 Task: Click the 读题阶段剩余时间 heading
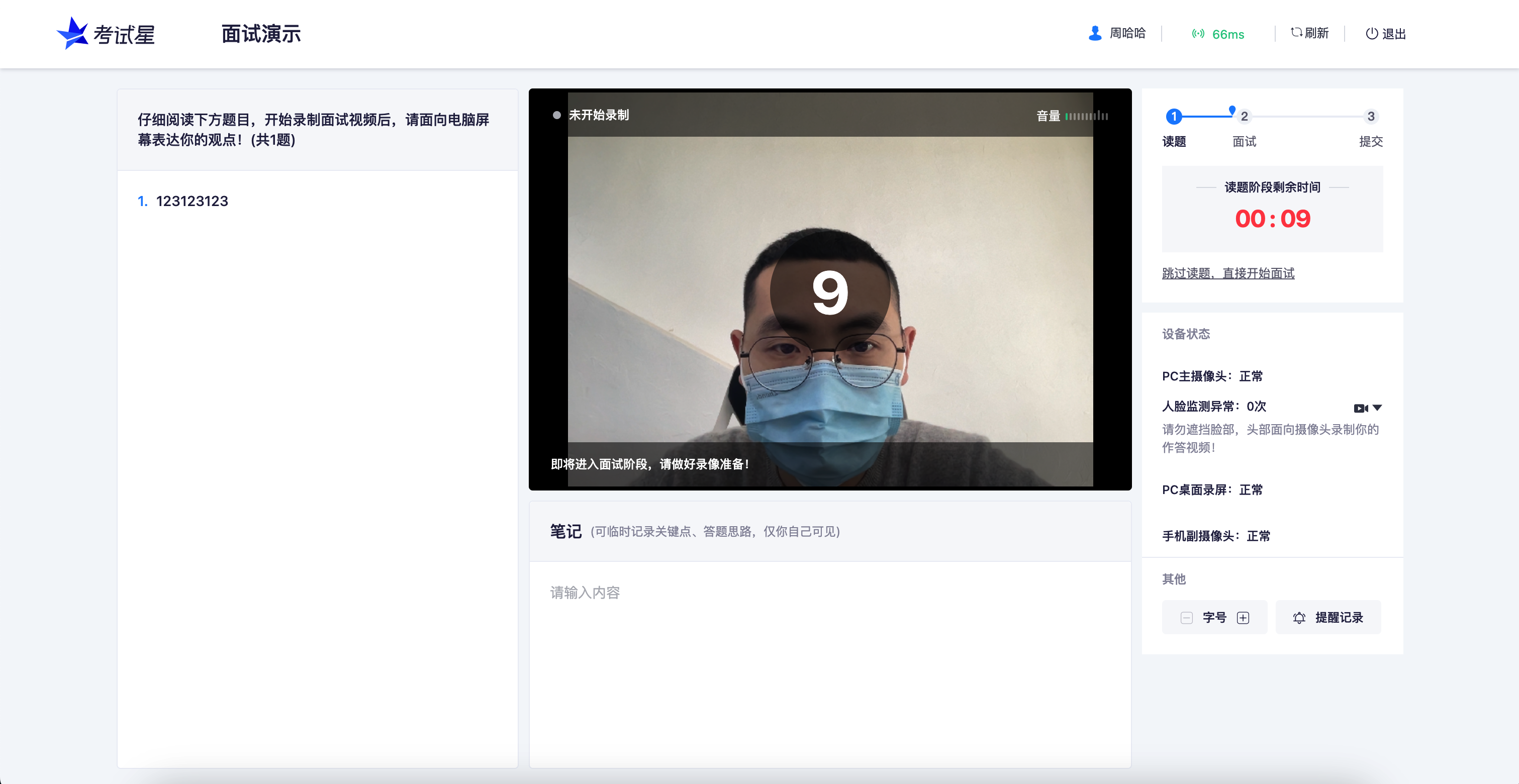(x=1273, y=187)
